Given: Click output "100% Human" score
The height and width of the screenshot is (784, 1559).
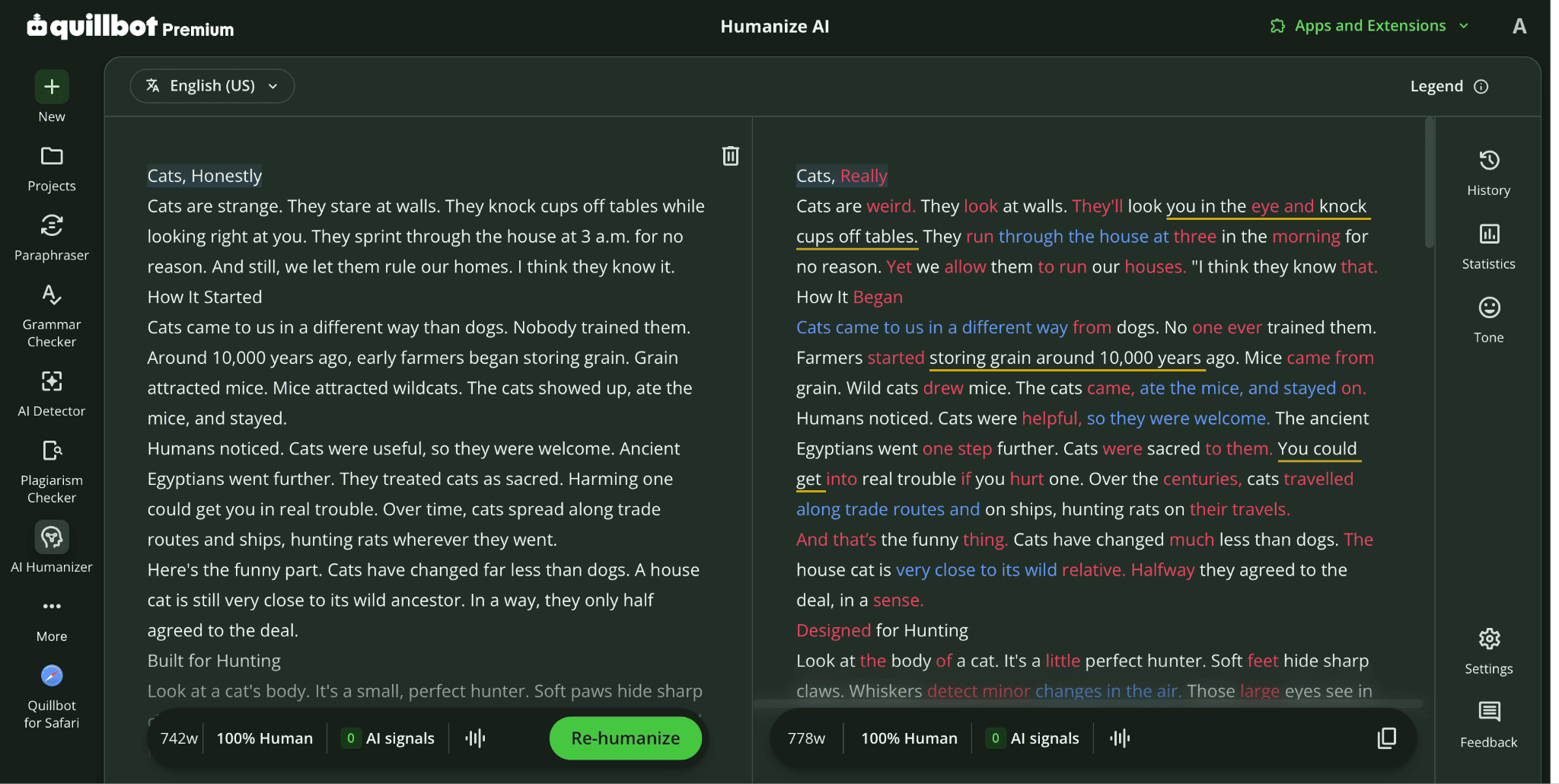Looking at the screenshot, I should coord(909,738).
